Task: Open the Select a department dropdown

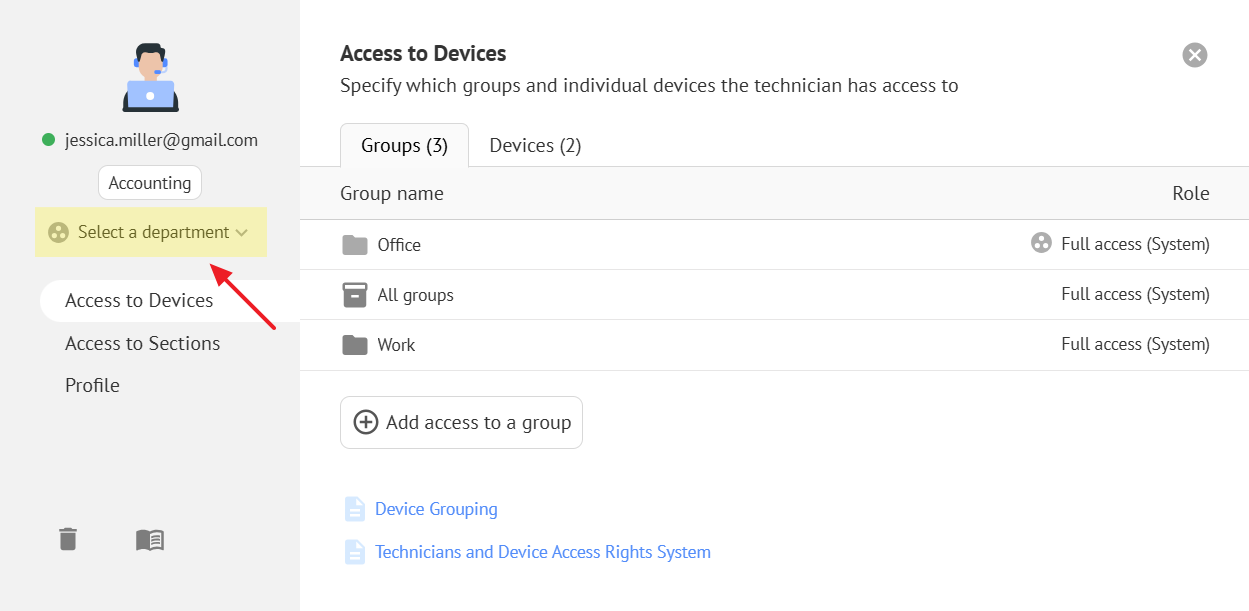Action: pos(151,232)
